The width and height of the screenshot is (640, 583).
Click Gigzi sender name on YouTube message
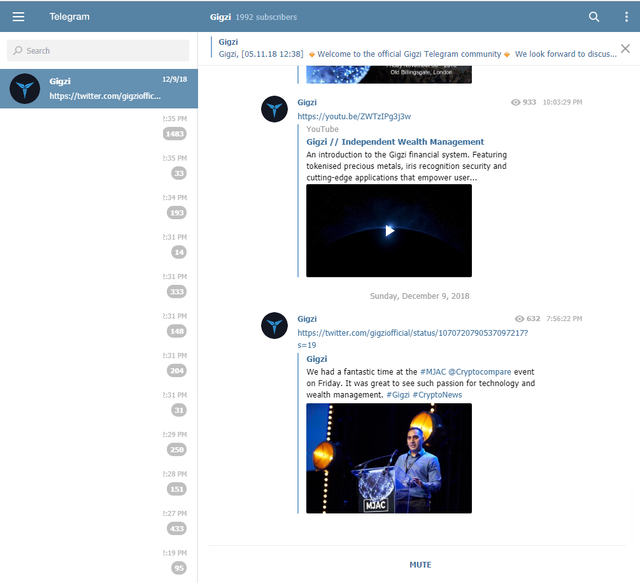(307, 102)
